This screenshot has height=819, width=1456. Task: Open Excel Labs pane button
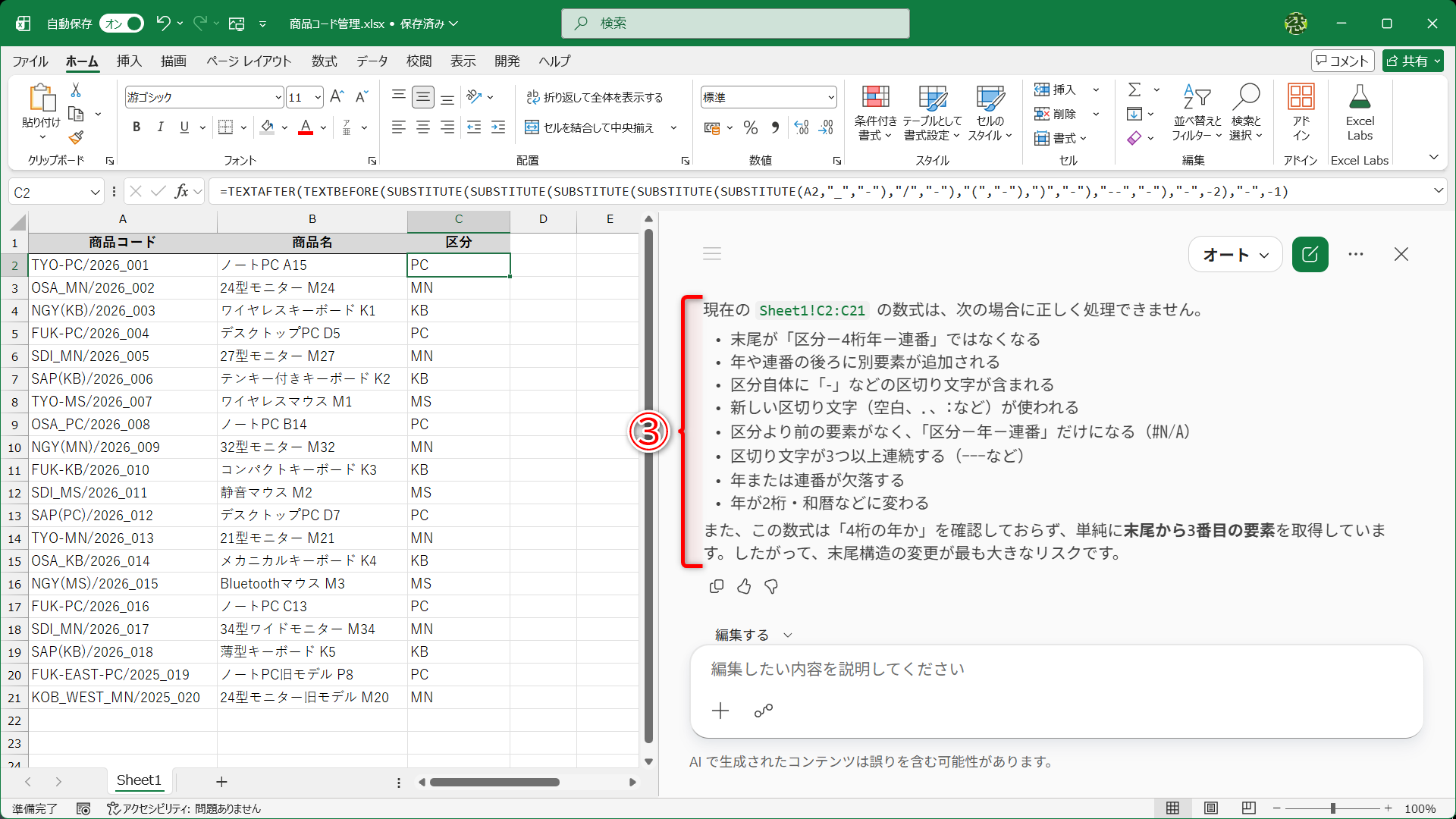1360,112
